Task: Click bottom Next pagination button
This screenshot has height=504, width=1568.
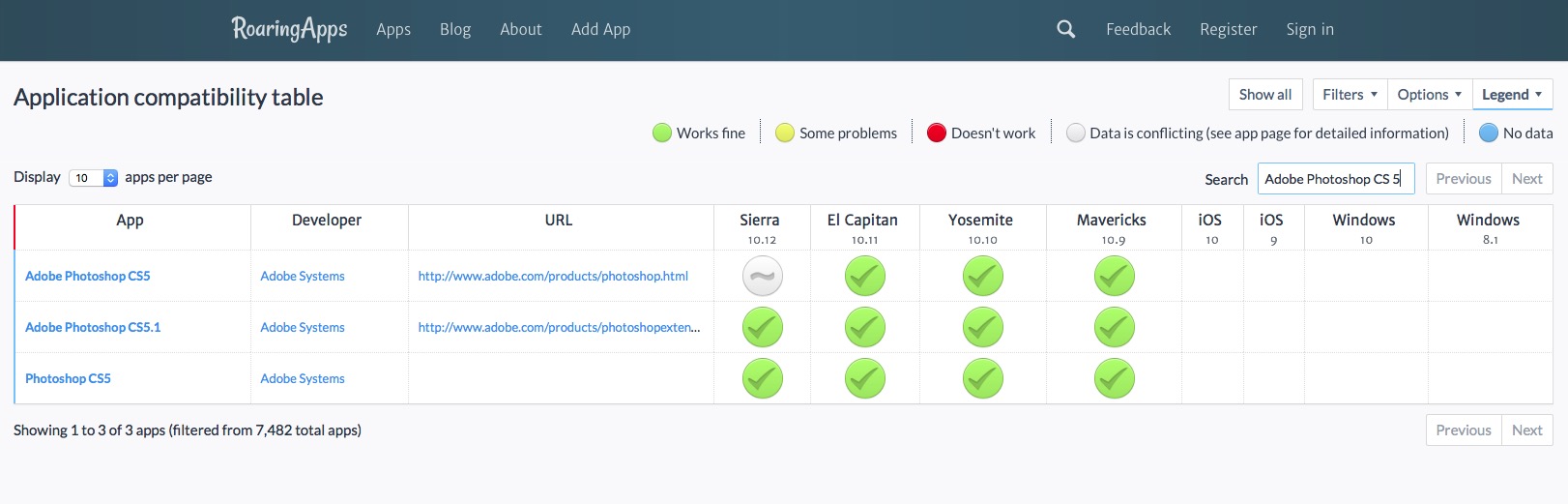Action: [x=1527, y=430]
